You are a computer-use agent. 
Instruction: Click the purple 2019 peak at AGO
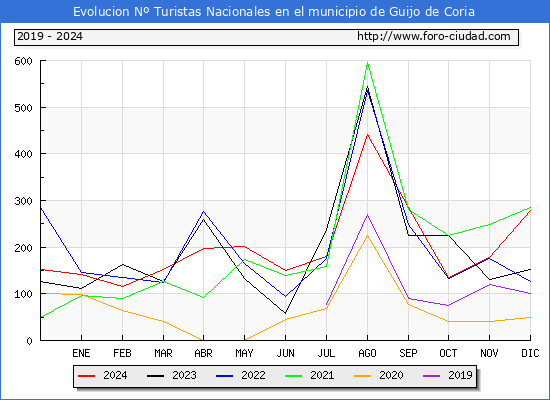point(367,214)
